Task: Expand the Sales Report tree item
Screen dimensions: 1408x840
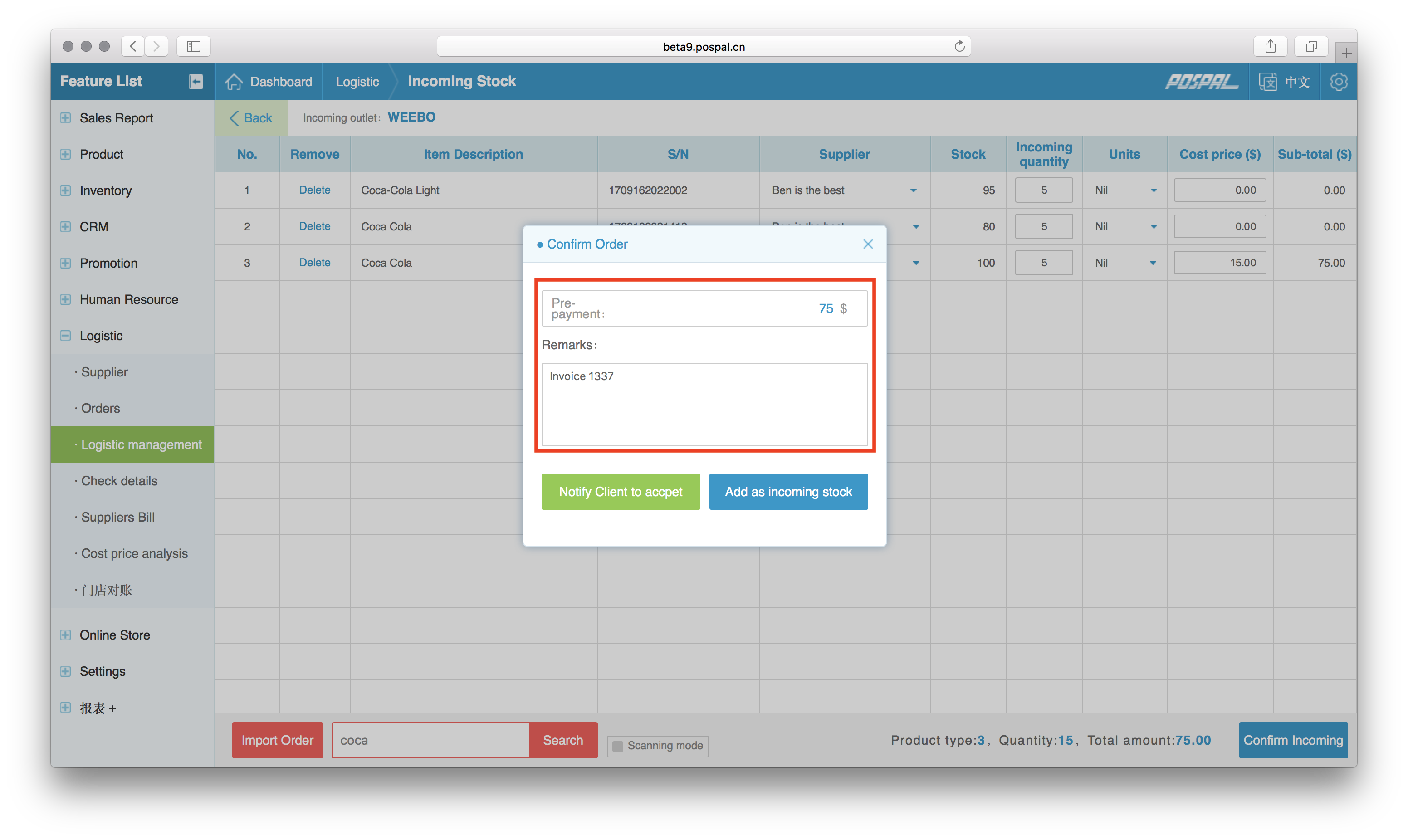Action: click(66, 118)
